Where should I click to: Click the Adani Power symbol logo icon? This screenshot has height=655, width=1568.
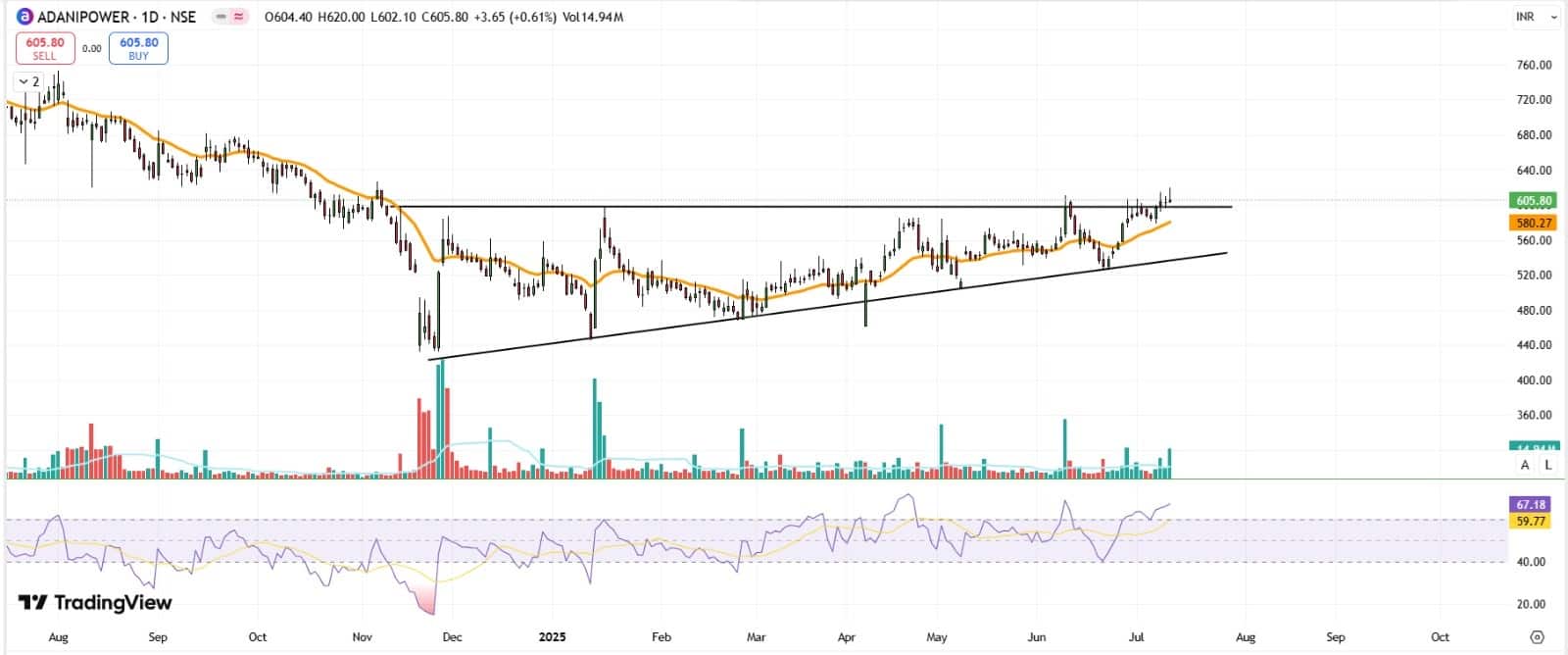[x=24, y=17]
